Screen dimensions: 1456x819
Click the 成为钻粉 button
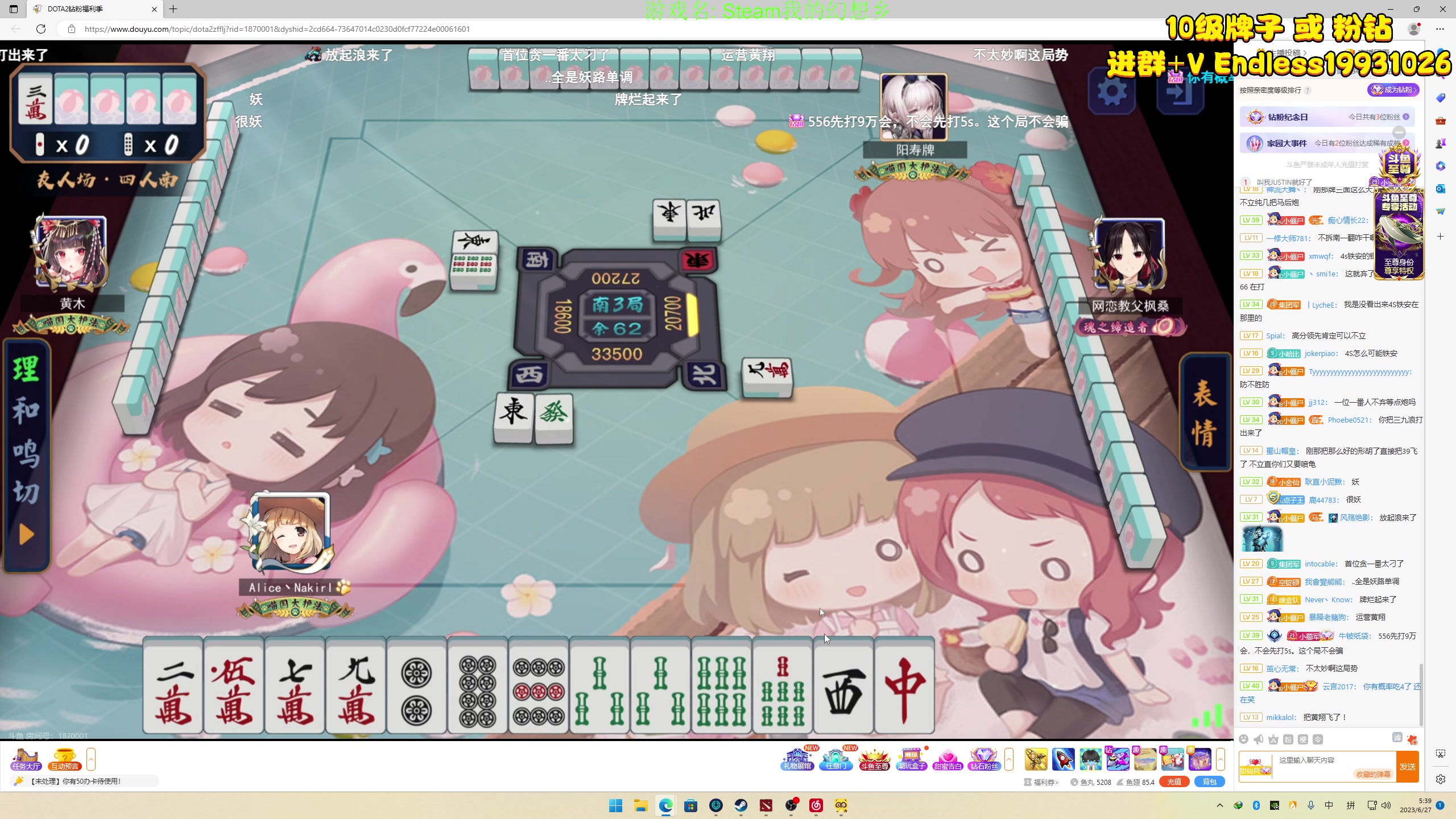pos(1393,90)
